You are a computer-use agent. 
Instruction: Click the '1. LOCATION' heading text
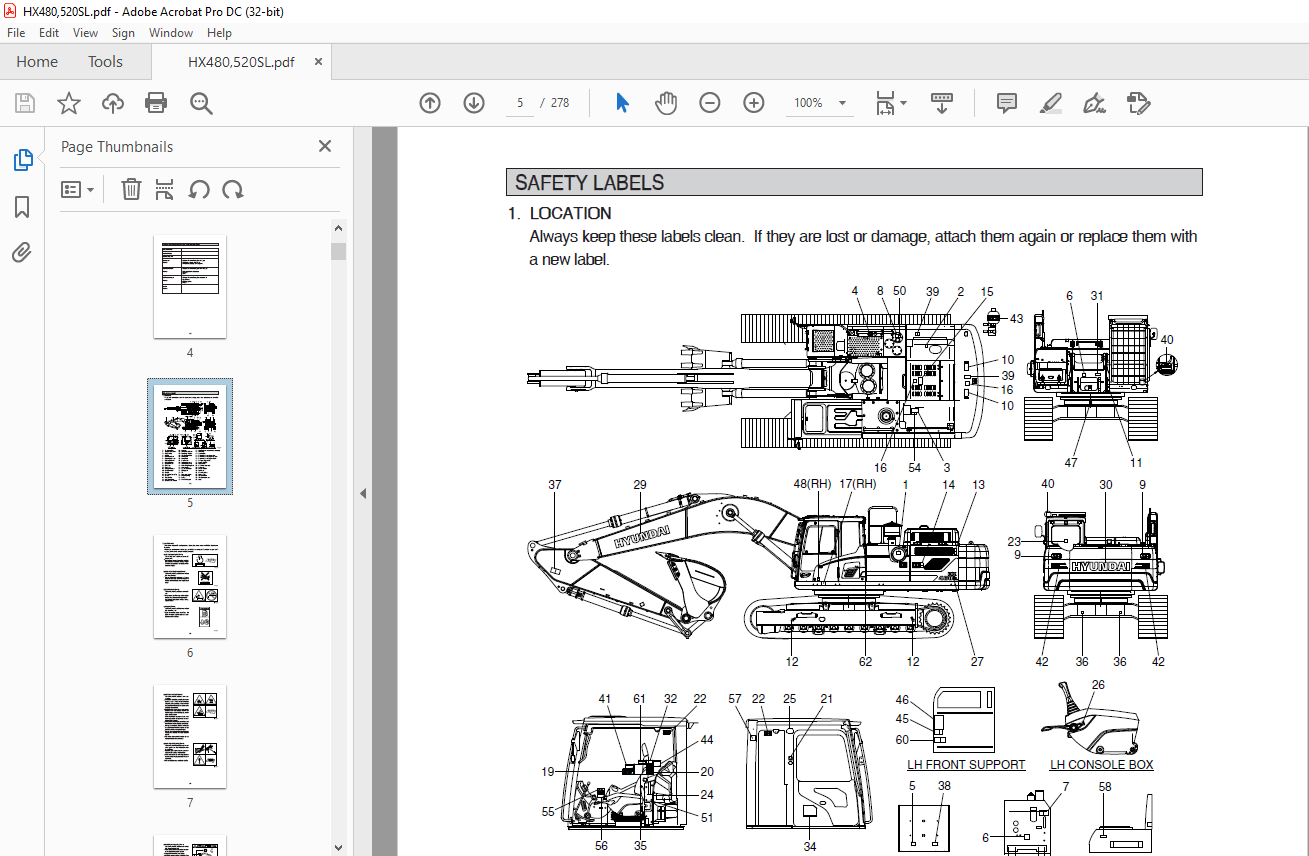coord(559,213)
